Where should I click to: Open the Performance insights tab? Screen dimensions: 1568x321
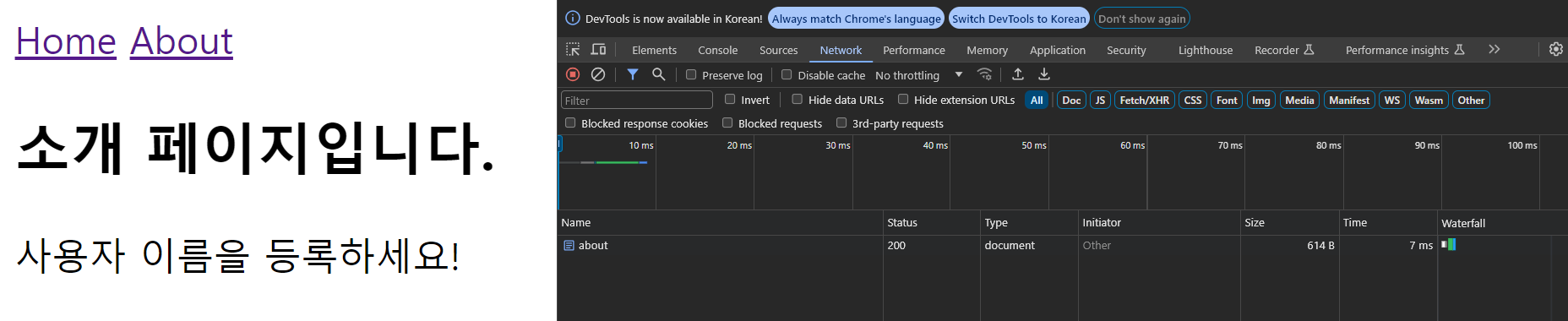(1405, 51)
